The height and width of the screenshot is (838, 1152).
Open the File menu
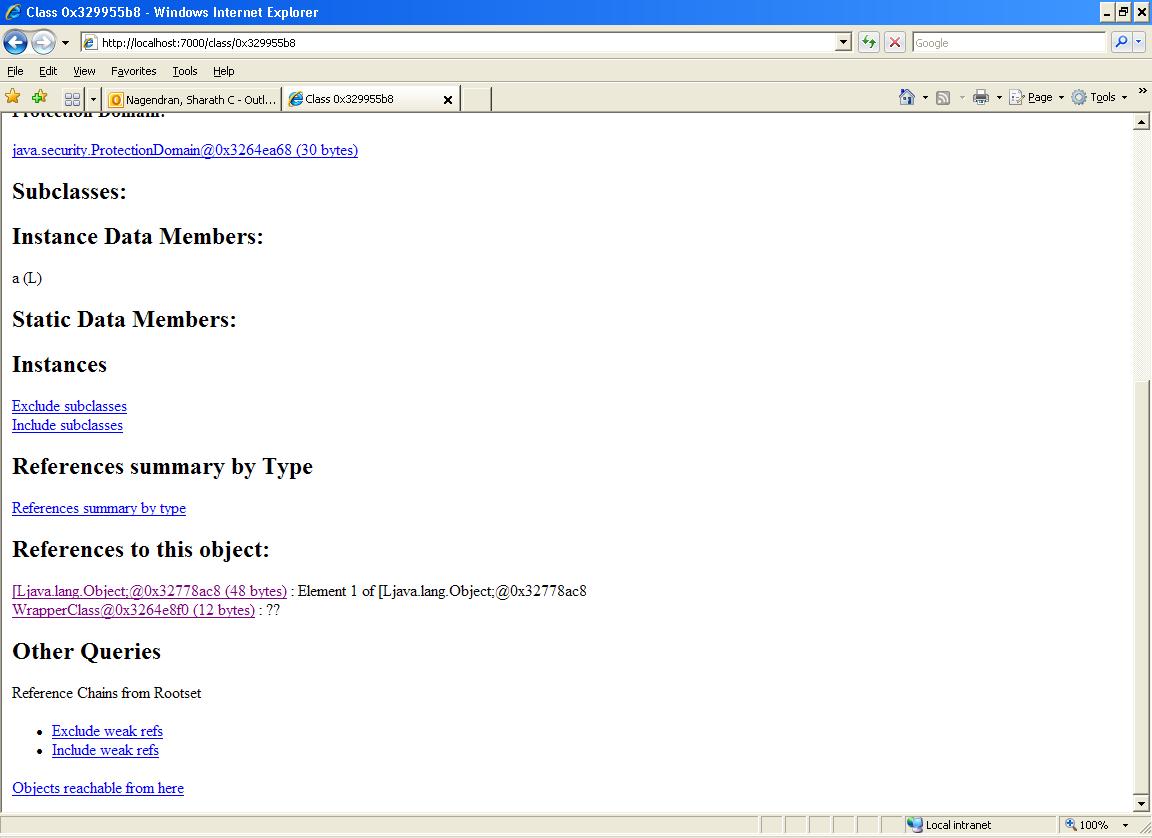(x=15, y=71)
